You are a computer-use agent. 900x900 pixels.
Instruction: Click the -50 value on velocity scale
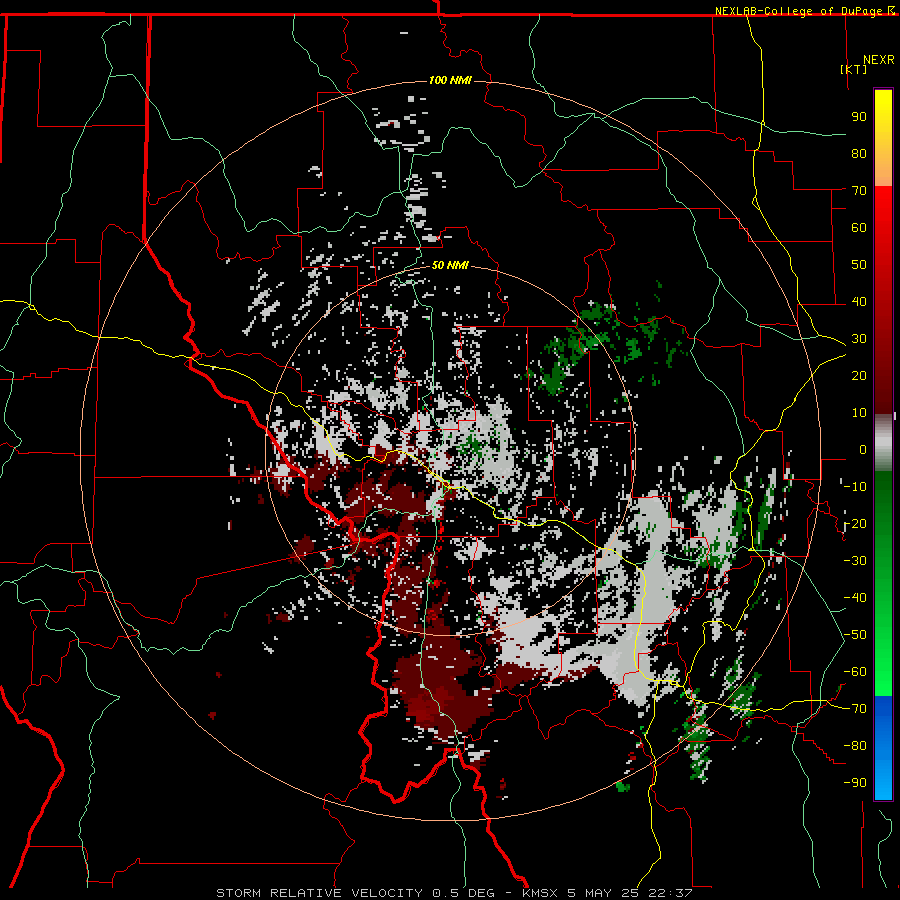[x=855, y=634]
